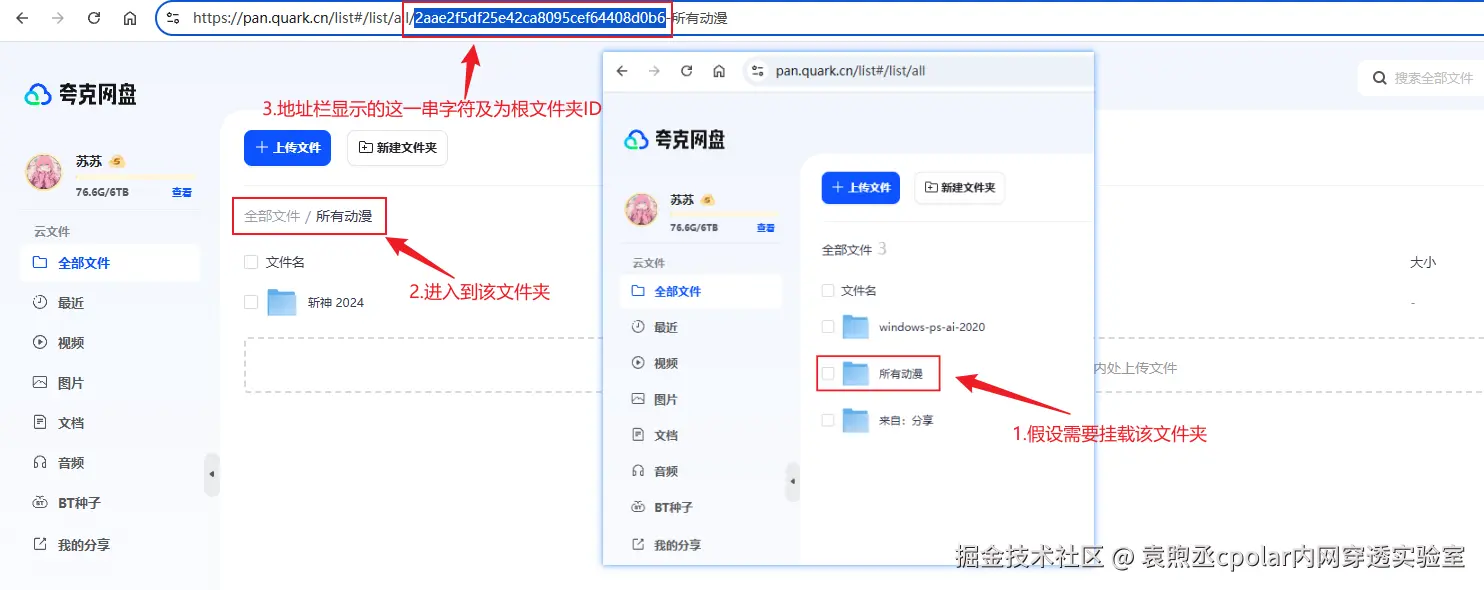Click 新建文件夹 button in the inset window
Viewport: 1484px width, 590px height.
tap(960, 187)
